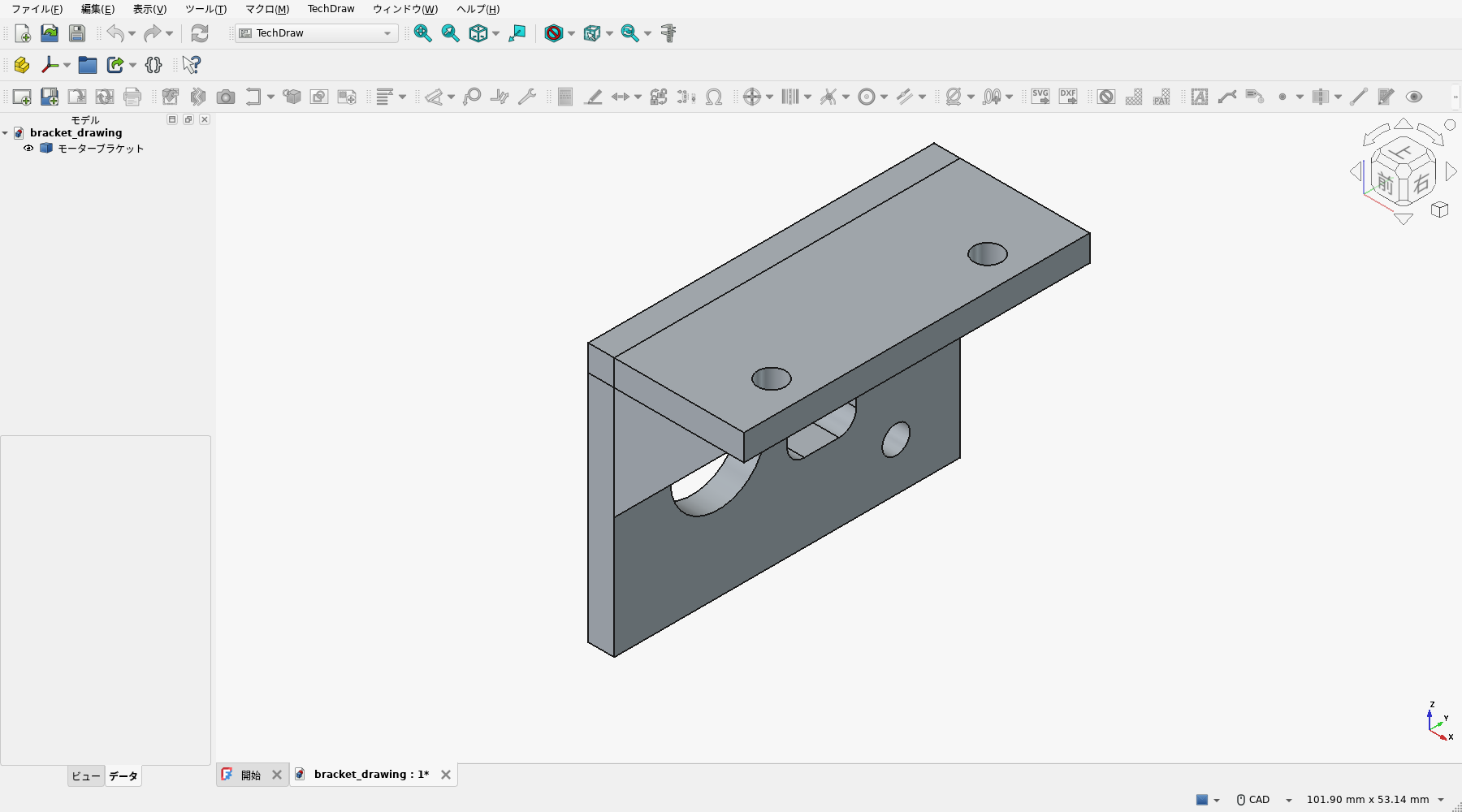Click the 101.90 mm x 53.14 mm readout
Viewport: 1462px width, 812px height.
coord(1367,800)
